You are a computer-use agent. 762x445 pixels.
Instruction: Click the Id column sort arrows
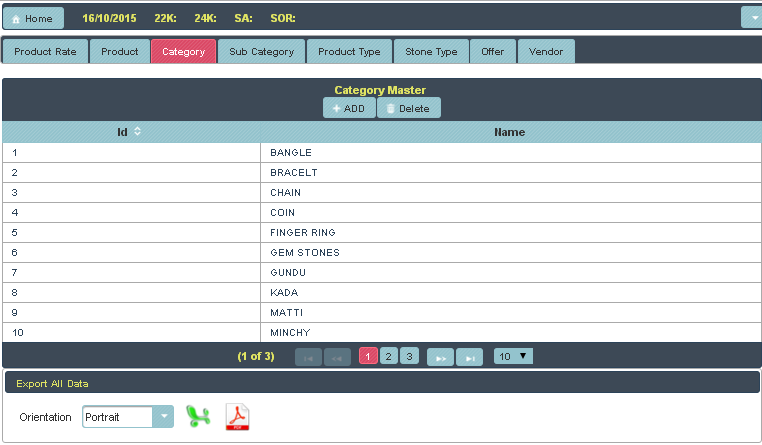click(x=137, y=132)
